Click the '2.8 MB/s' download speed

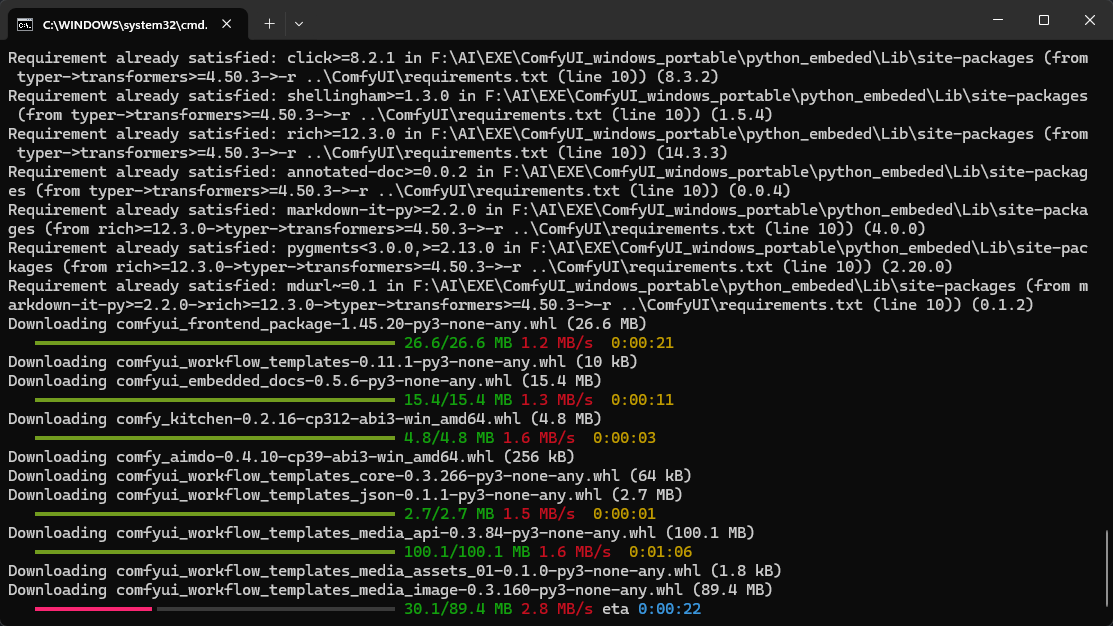click(x=556, y=609)
